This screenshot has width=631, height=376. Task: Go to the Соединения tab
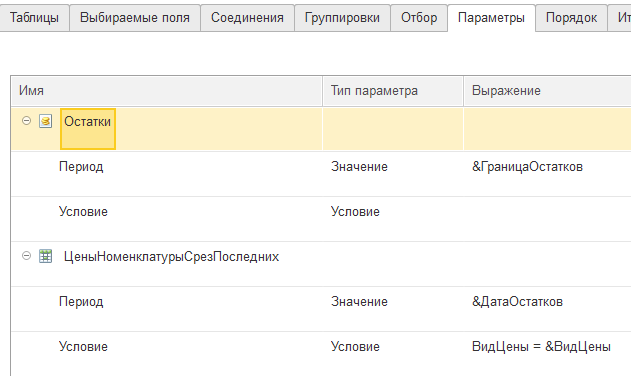pos(247,18)
